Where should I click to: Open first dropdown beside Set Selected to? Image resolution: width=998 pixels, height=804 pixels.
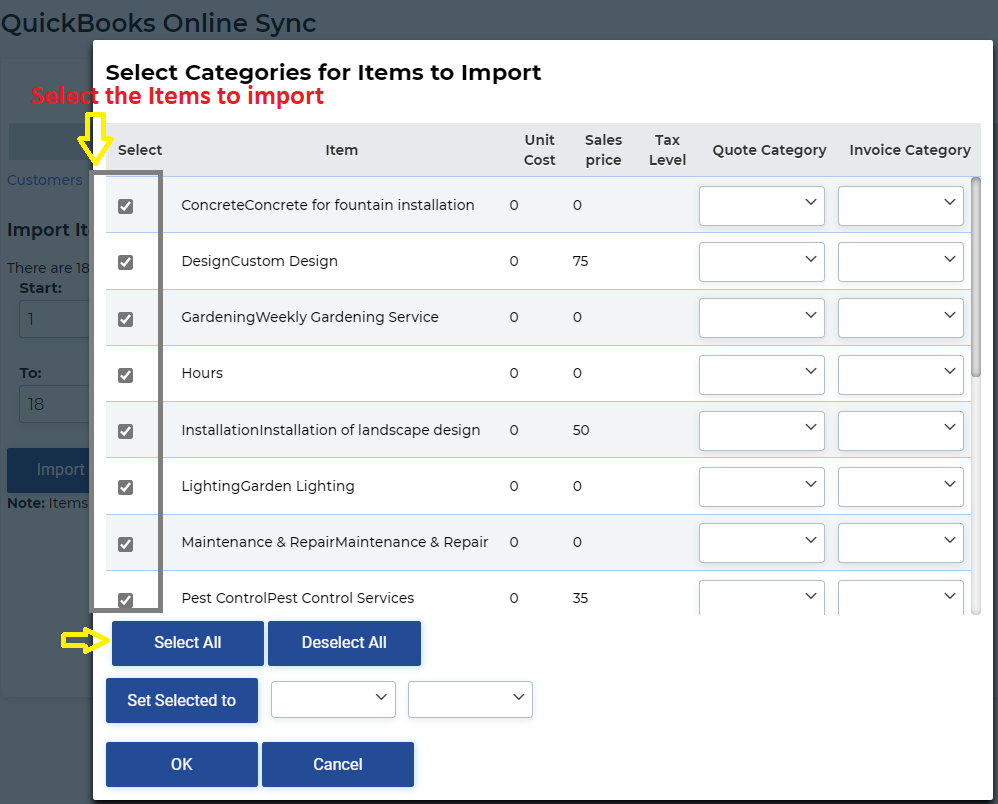pos(333,699)
